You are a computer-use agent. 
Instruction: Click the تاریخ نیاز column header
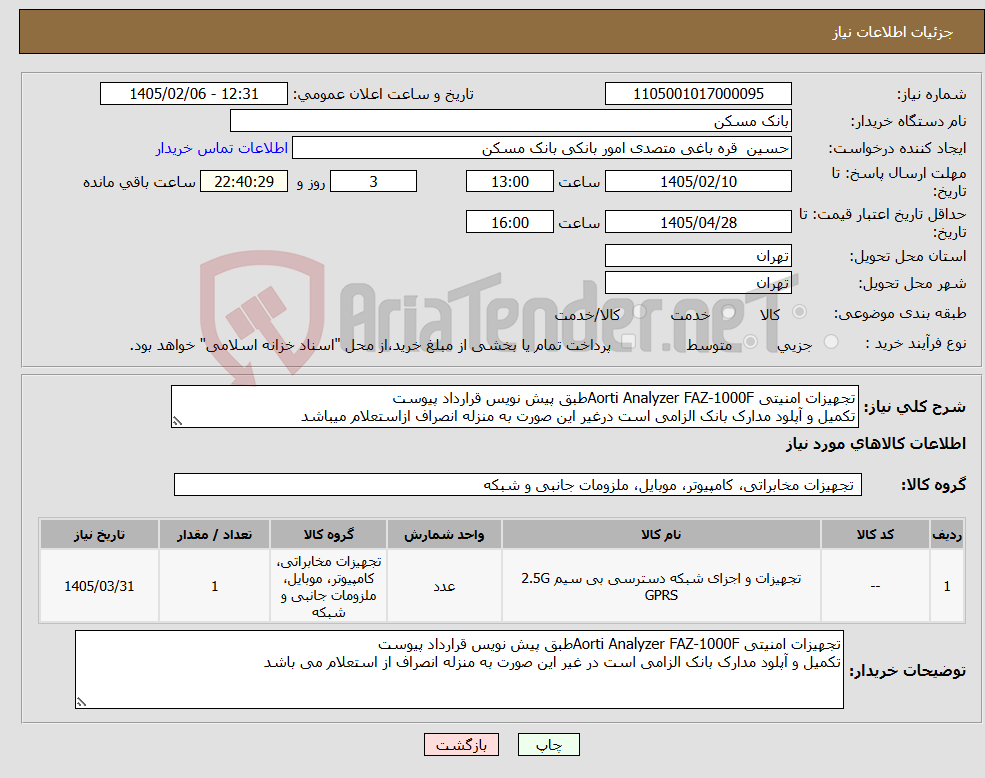(99, 534)
